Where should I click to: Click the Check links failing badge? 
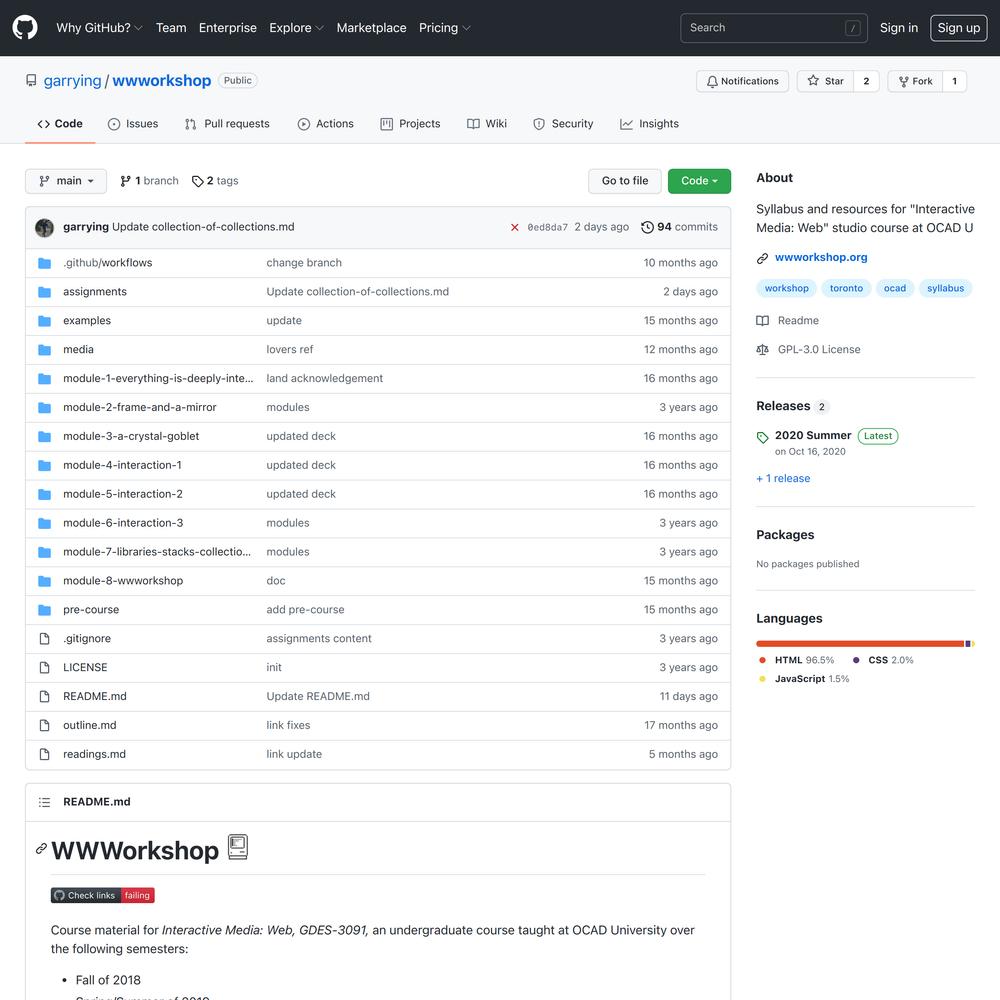pos(103,895)
